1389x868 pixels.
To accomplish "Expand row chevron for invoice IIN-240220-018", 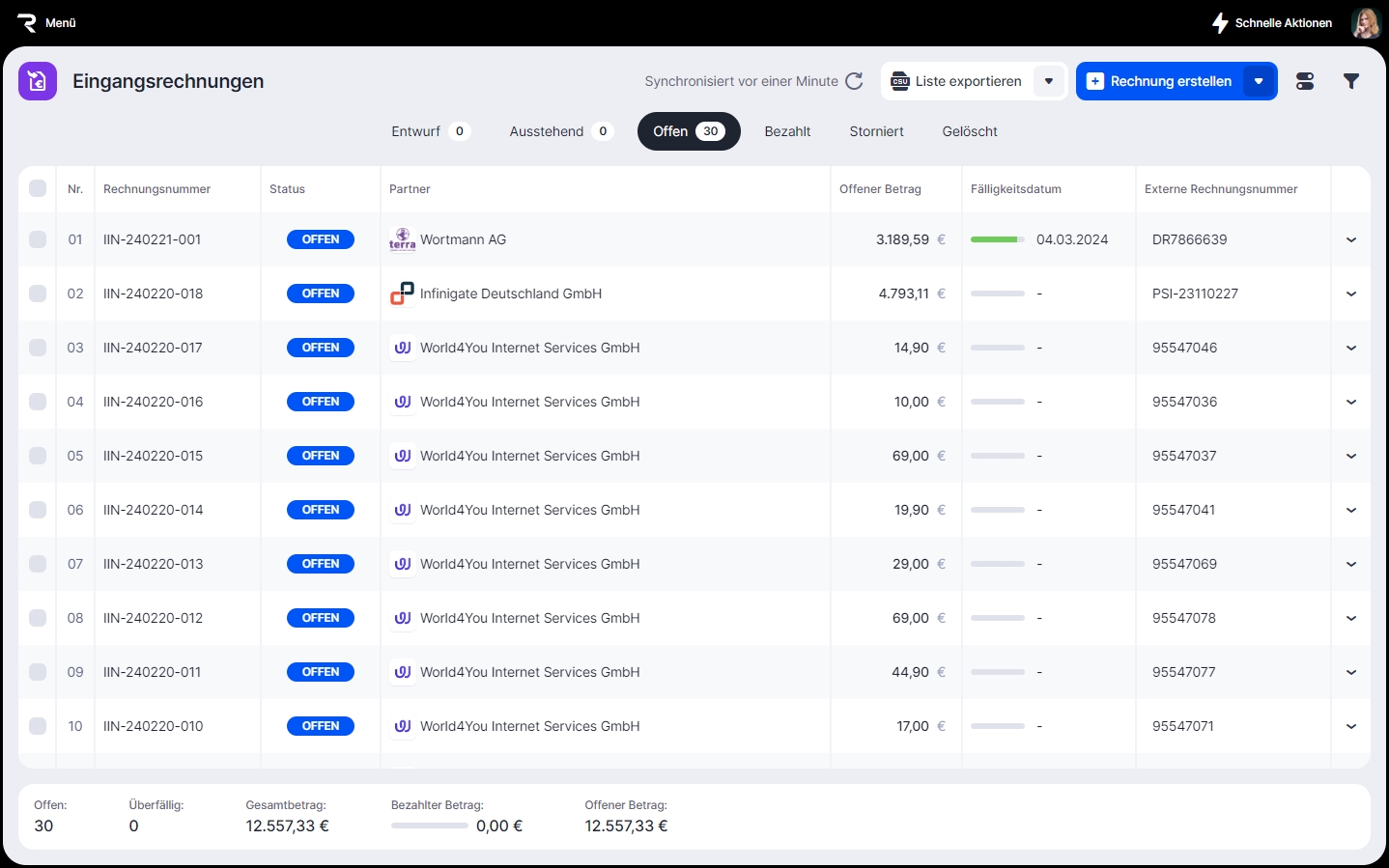I will [1350, 294].
